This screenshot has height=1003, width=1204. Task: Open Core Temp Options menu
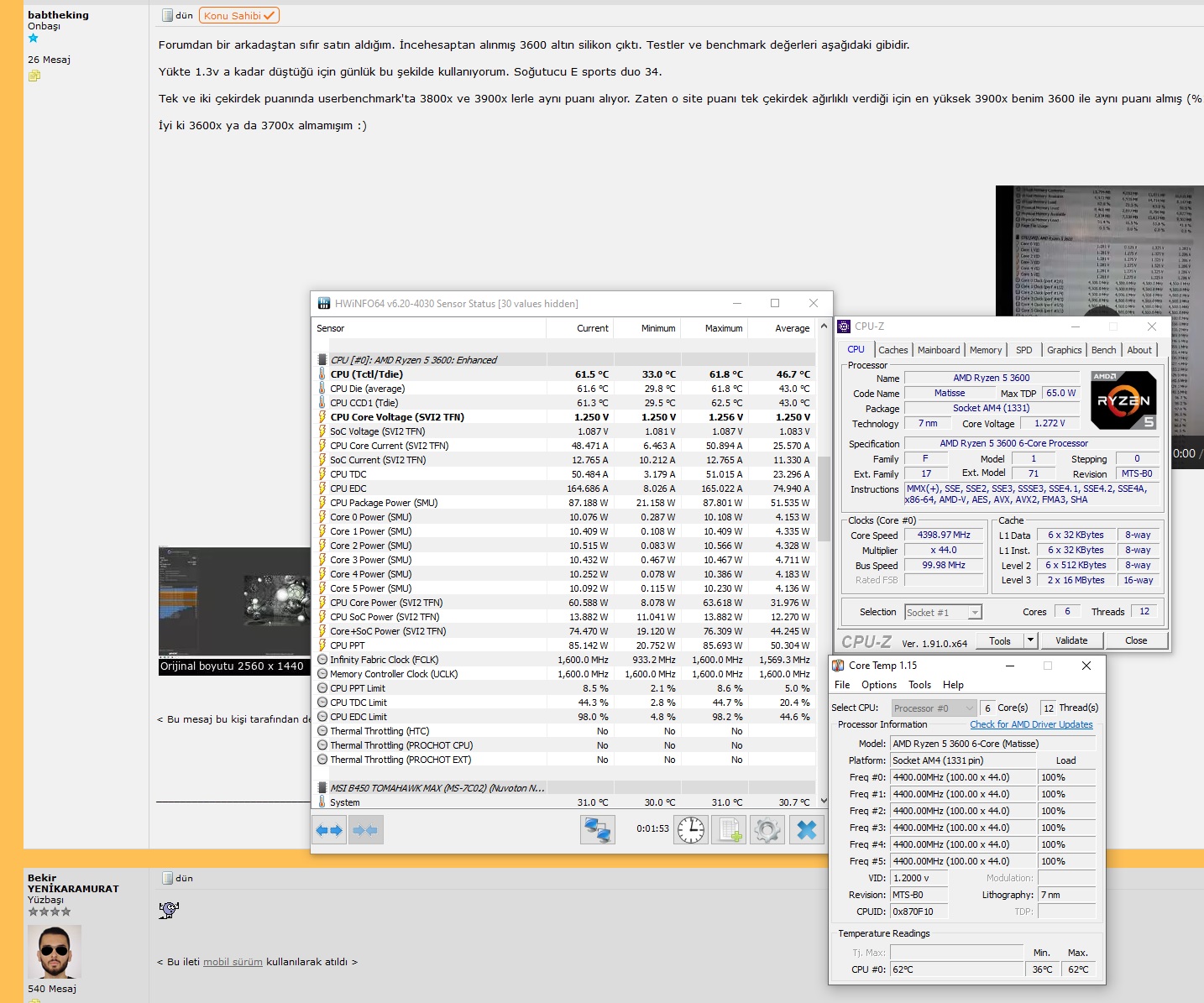coord(879,685)
